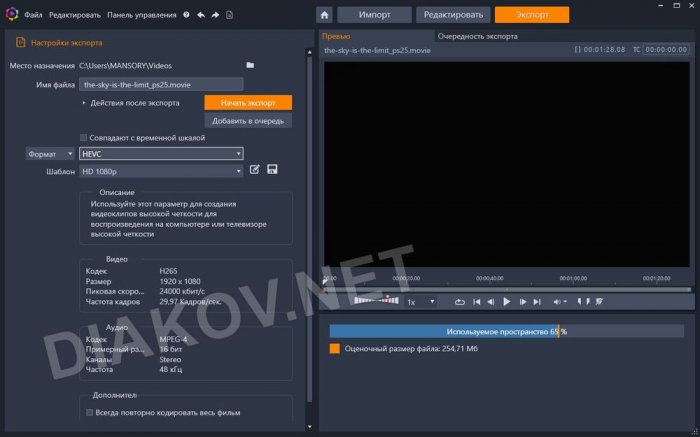Click the Pinnacle Studio logo icon
Image resolution: width=700 pixels, height=437 pixels.
[12, 14]
